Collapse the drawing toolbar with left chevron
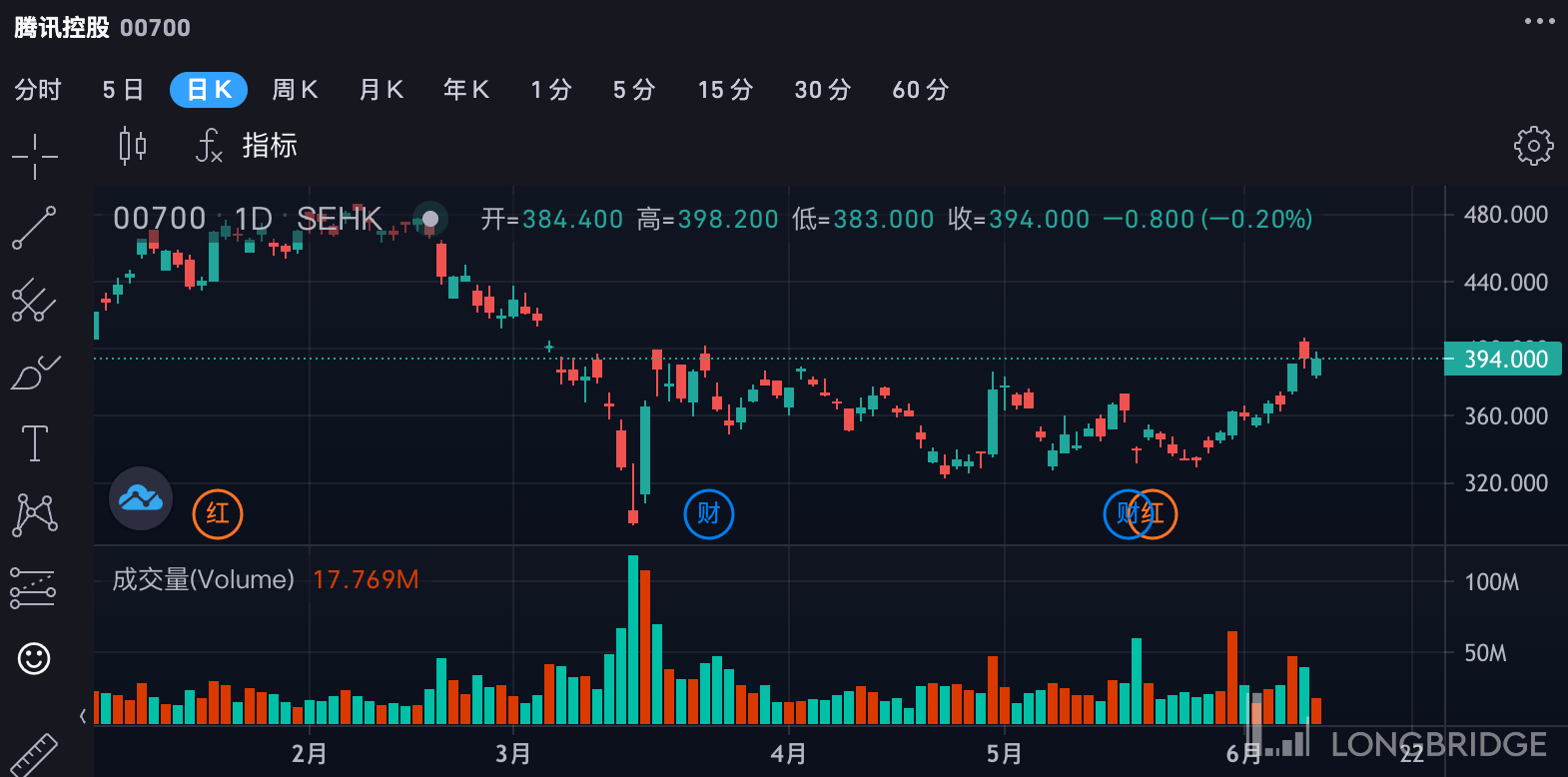The width and height of the screenshot is (1568, 777). pyautogui.click(x=83, y=716)
